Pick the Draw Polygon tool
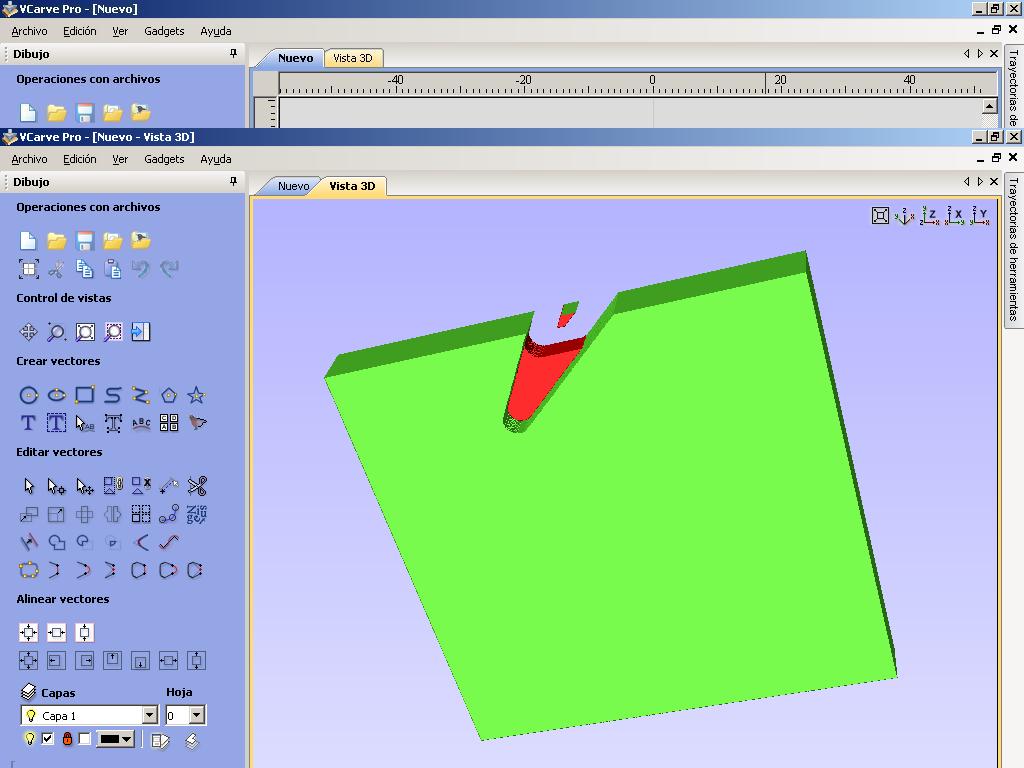This screenshot has width=1024, height=768. (x=169, y=395)
